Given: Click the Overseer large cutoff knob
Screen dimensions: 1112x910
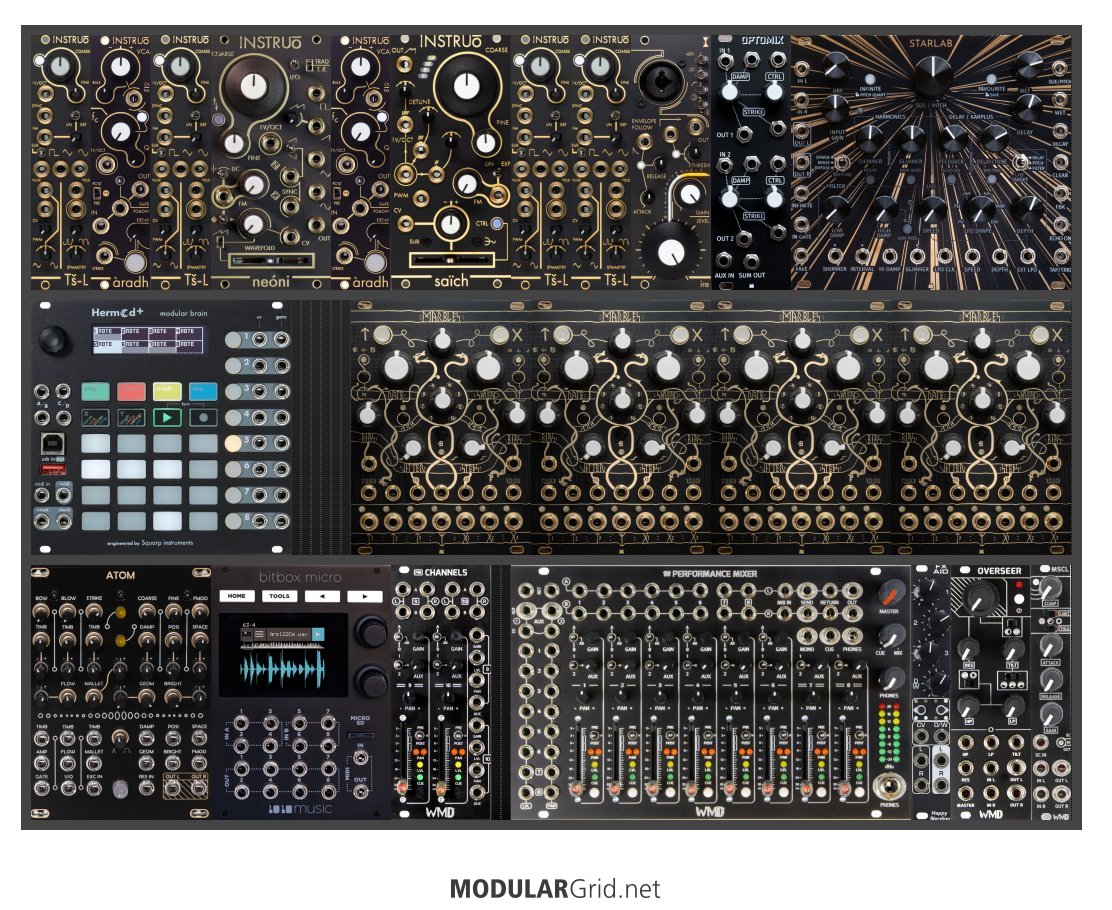Looking at the screenshot, I should (982, 599).
